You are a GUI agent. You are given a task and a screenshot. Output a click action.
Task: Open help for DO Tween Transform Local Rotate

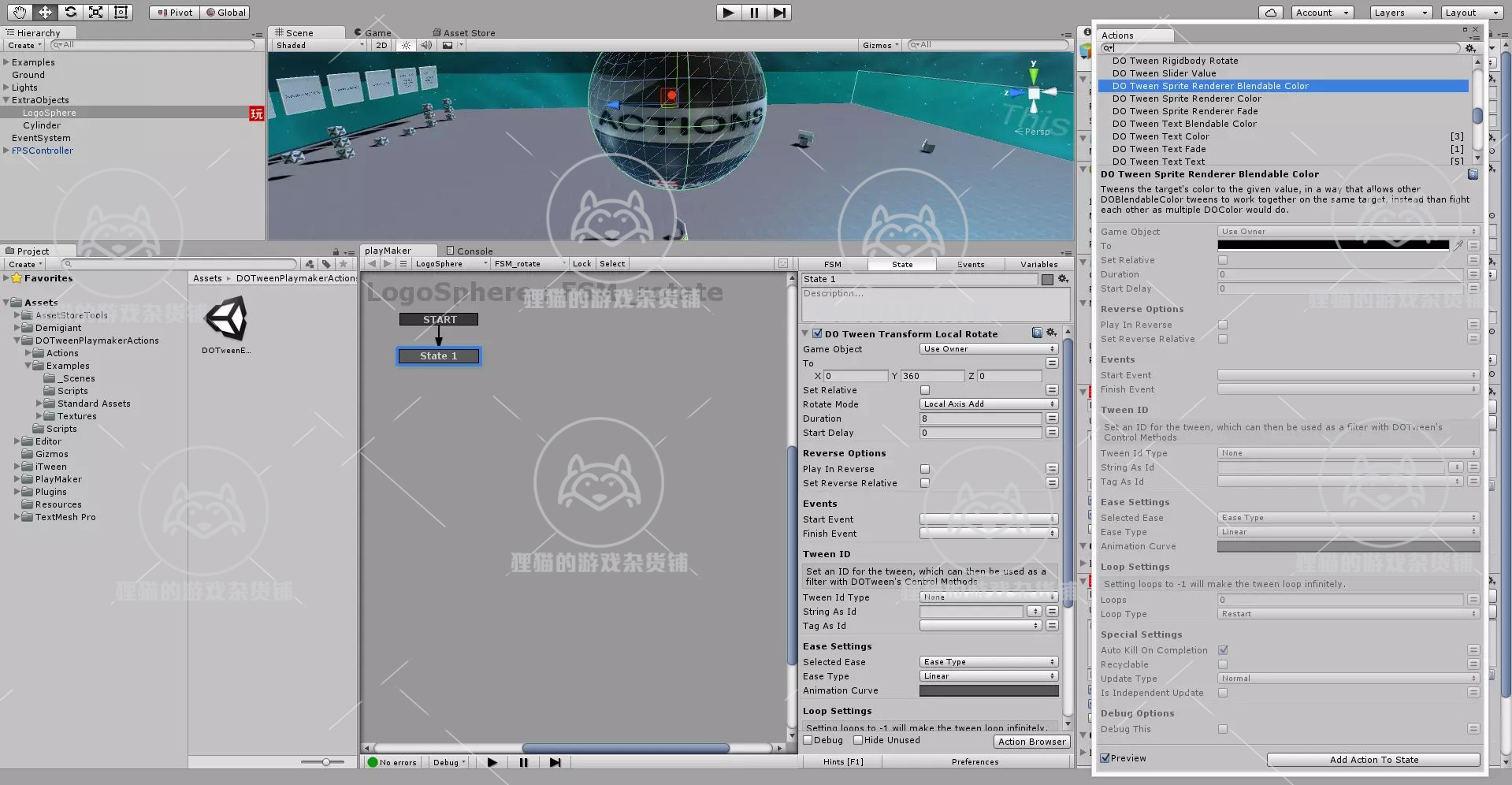(x=1037, y=333)
